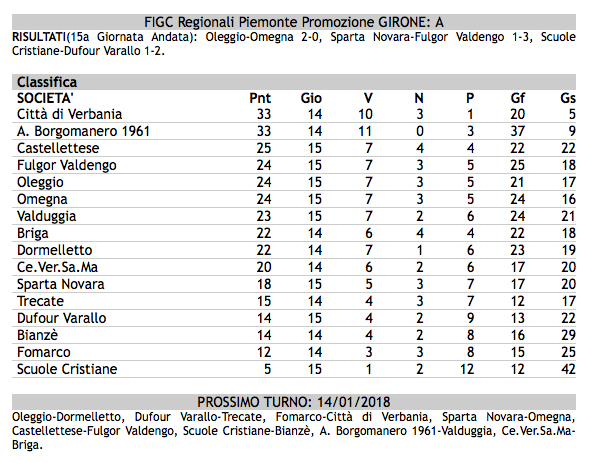This screenshot has height=463, width=595.
Task: Select Omegna in the standings table
Action: coord(42,199)
